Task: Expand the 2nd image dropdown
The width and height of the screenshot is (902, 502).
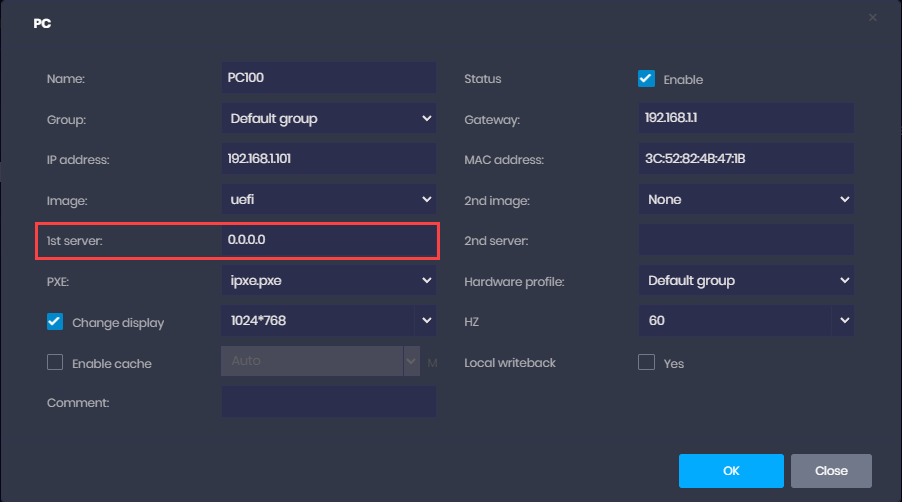Action: coord(746,199)
